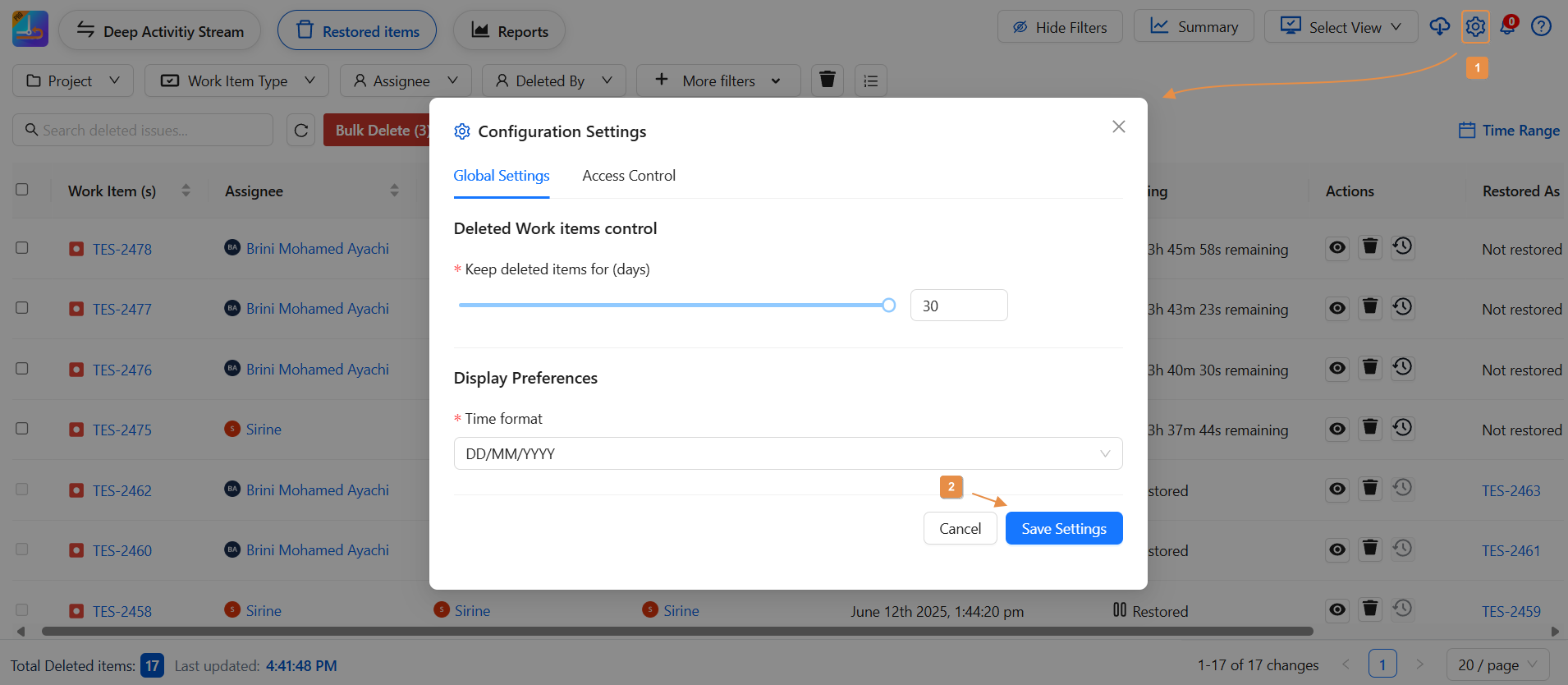
Task: Tick the checkbox for TES-2475
Action: 22,429
